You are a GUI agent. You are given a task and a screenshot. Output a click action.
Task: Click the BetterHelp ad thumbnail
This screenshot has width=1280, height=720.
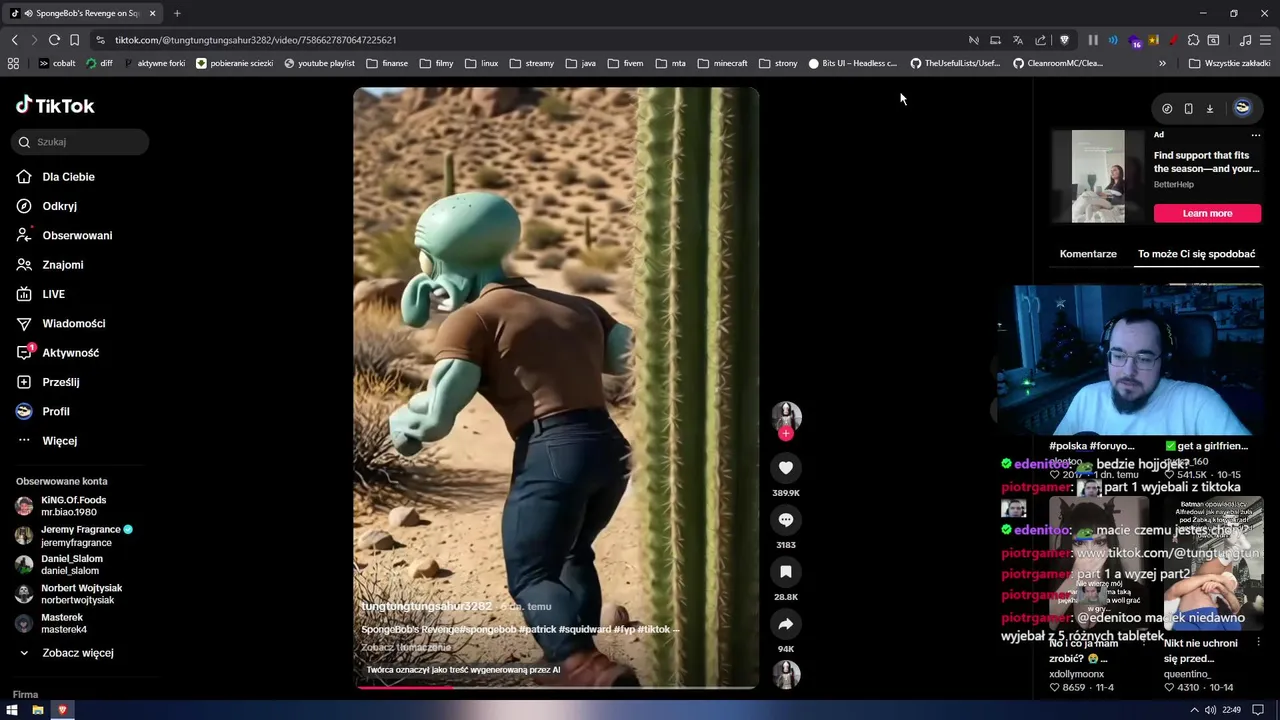pos(1098,176)
